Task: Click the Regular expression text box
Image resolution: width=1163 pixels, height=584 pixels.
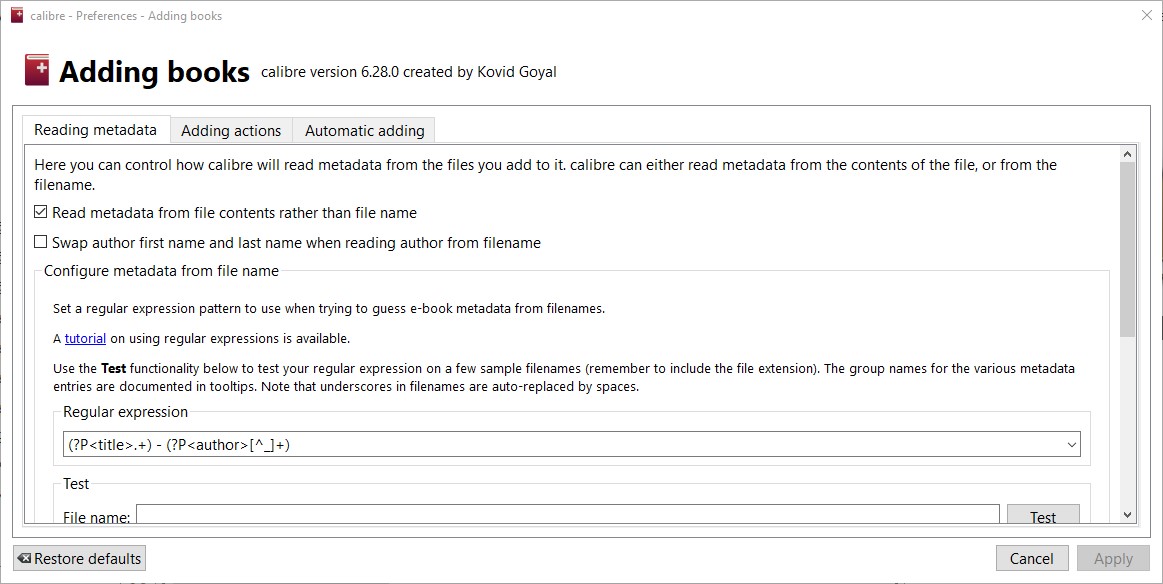Action: (x=560, y=445)
